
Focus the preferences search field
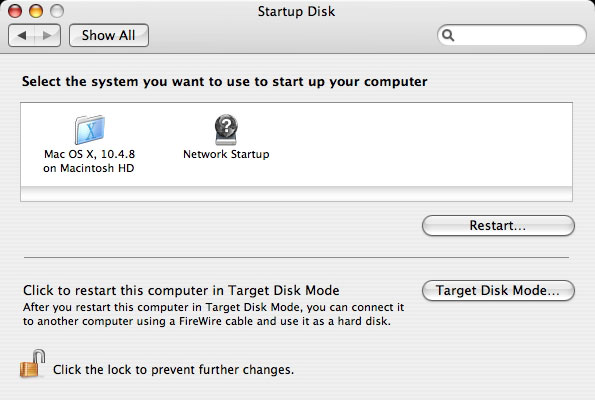[x=512, y=35]
